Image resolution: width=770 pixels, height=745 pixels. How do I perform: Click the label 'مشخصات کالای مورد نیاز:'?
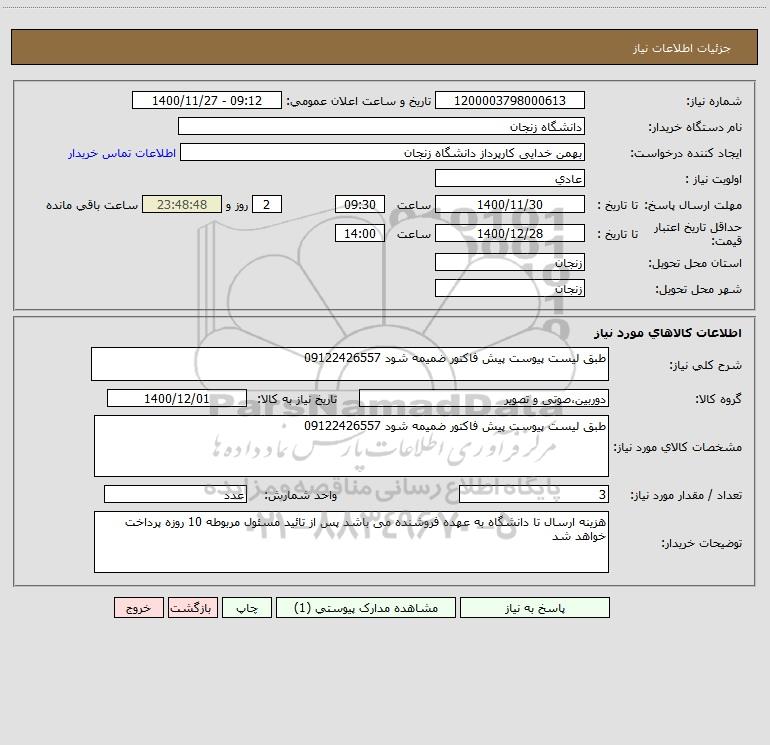678,447
